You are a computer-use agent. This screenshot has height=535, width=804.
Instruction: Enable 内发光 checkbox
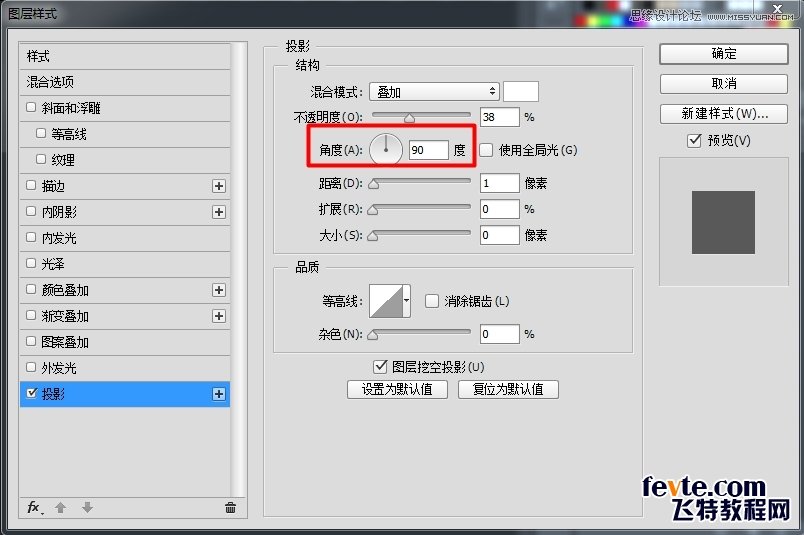pyautogui.click(x=31, y=237)
